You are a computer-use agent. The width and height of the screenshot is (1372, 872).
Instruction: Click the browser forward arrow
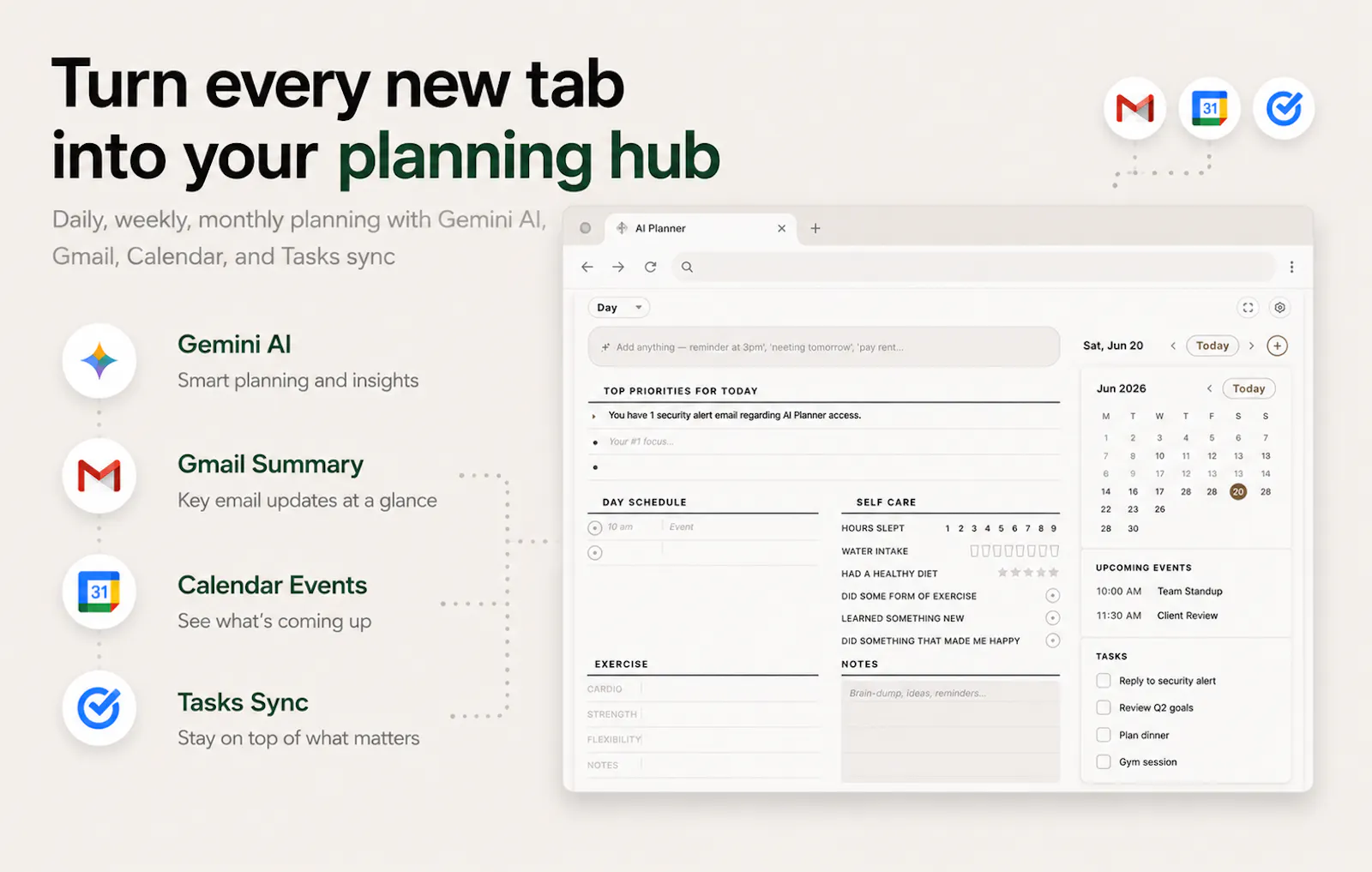pos(618,267)
